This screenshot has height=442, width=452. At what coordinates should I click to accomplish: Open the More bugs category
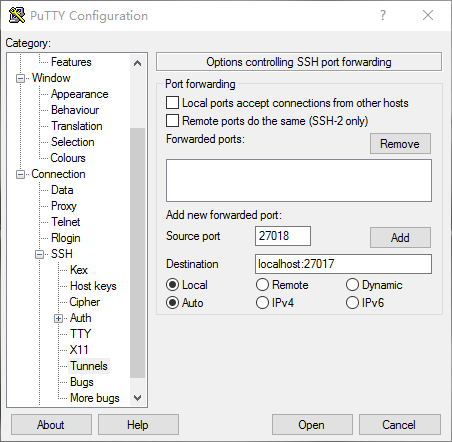pyautogui.click(x=95, y=398)
